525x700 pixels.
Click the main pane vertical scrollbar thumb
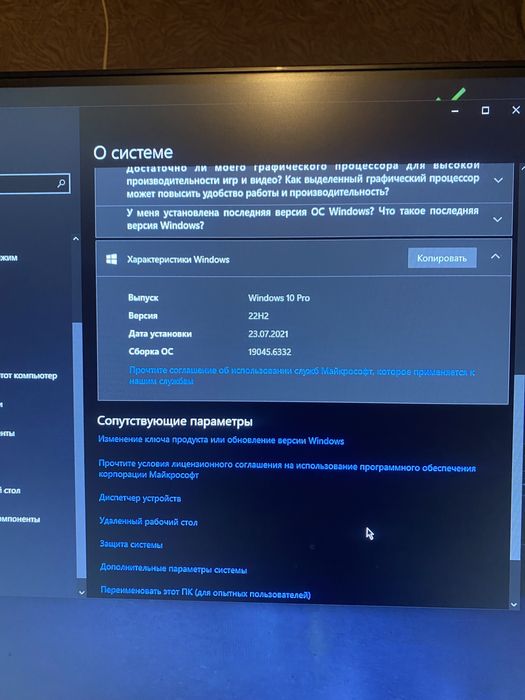pyautogui.click(x=518, y=467)
